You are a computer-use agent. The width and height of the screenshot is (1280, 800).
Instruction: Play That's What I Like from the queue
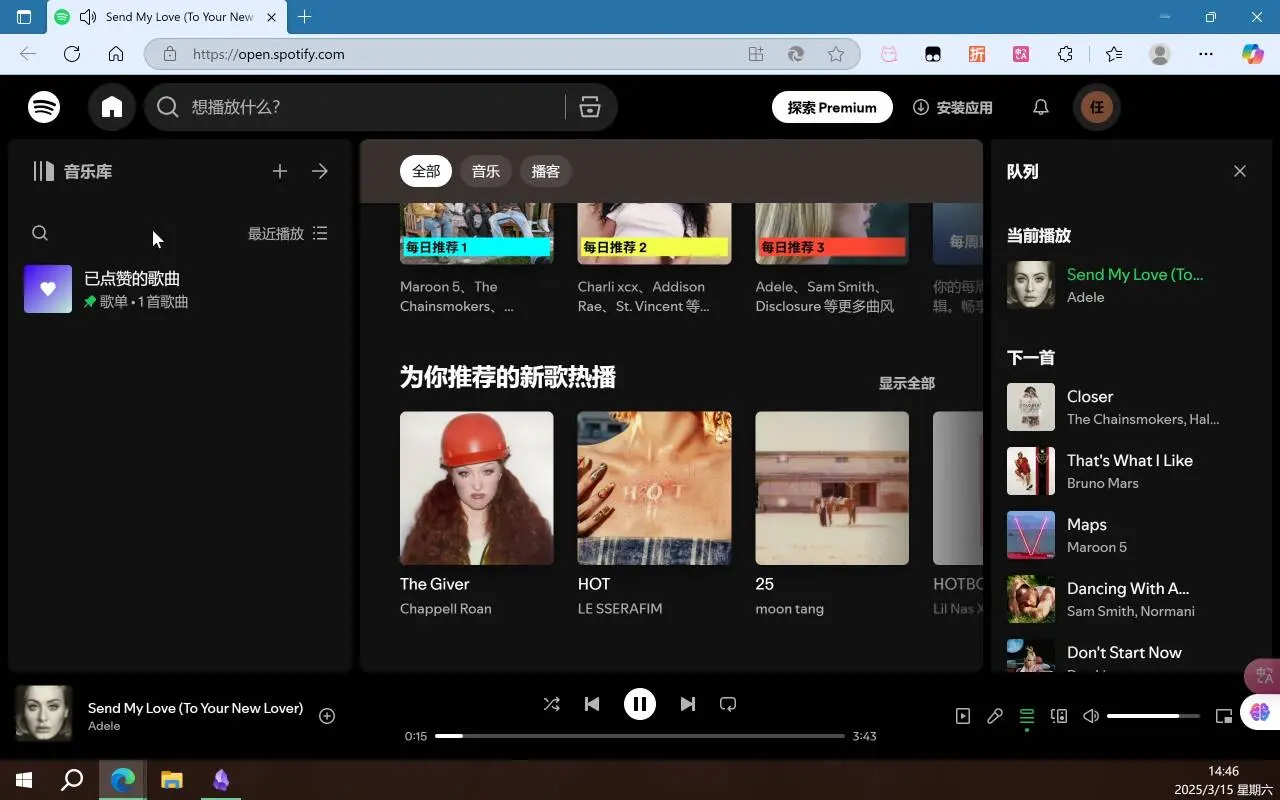pyautogui.click(x=1131, y=471)
